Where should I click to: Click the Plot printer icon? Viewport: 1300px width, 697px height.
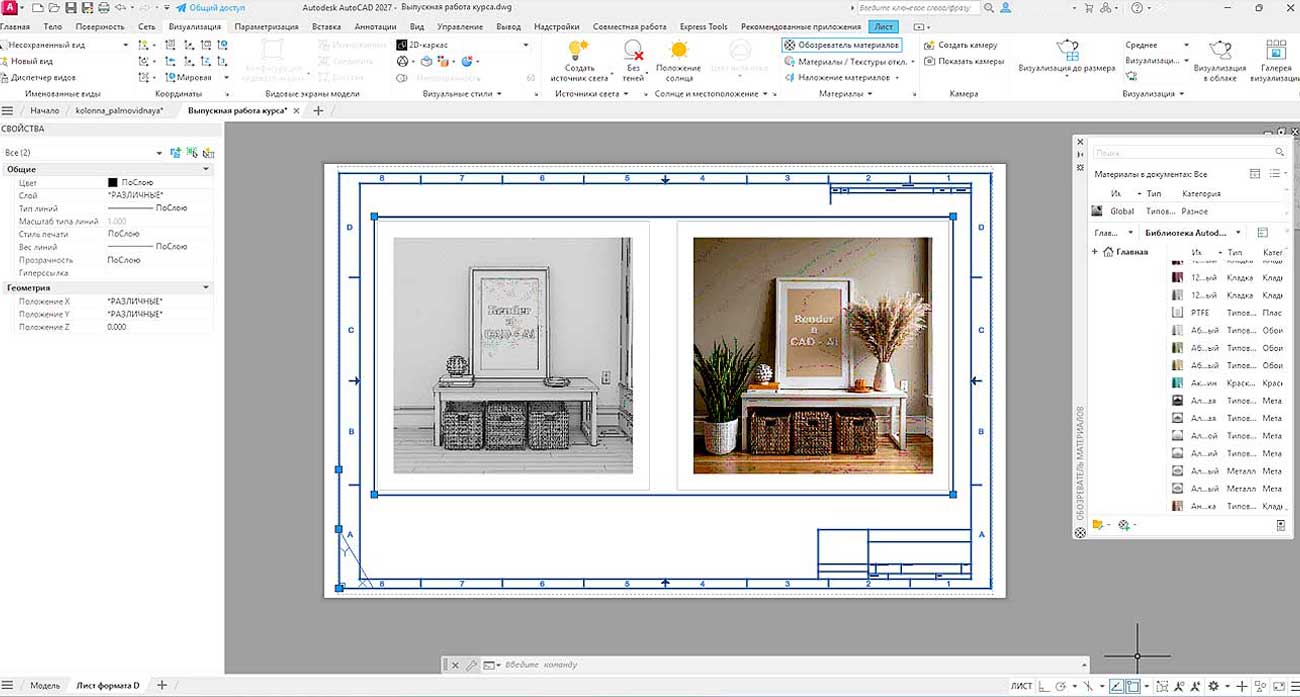coord(104,7)
